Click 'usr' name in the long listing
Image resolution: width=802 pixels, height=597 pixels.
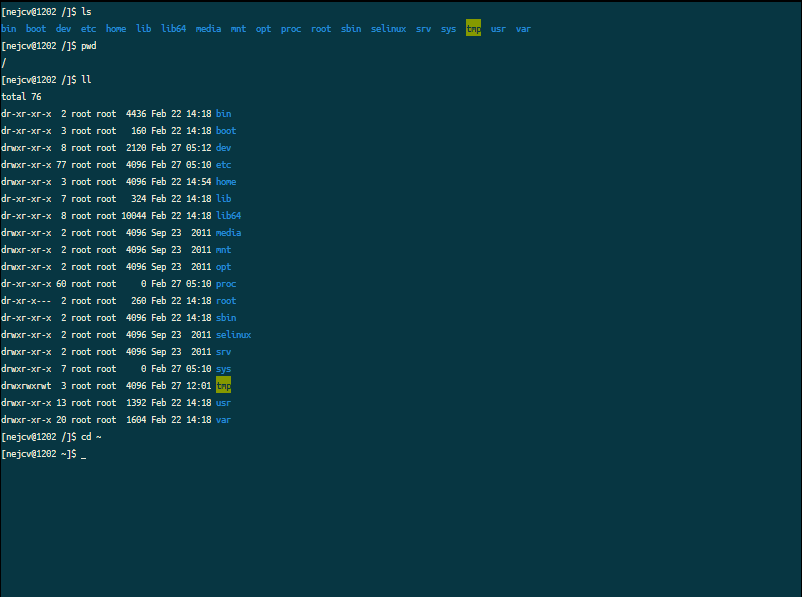pyautogui.click(x=224, y=403)
